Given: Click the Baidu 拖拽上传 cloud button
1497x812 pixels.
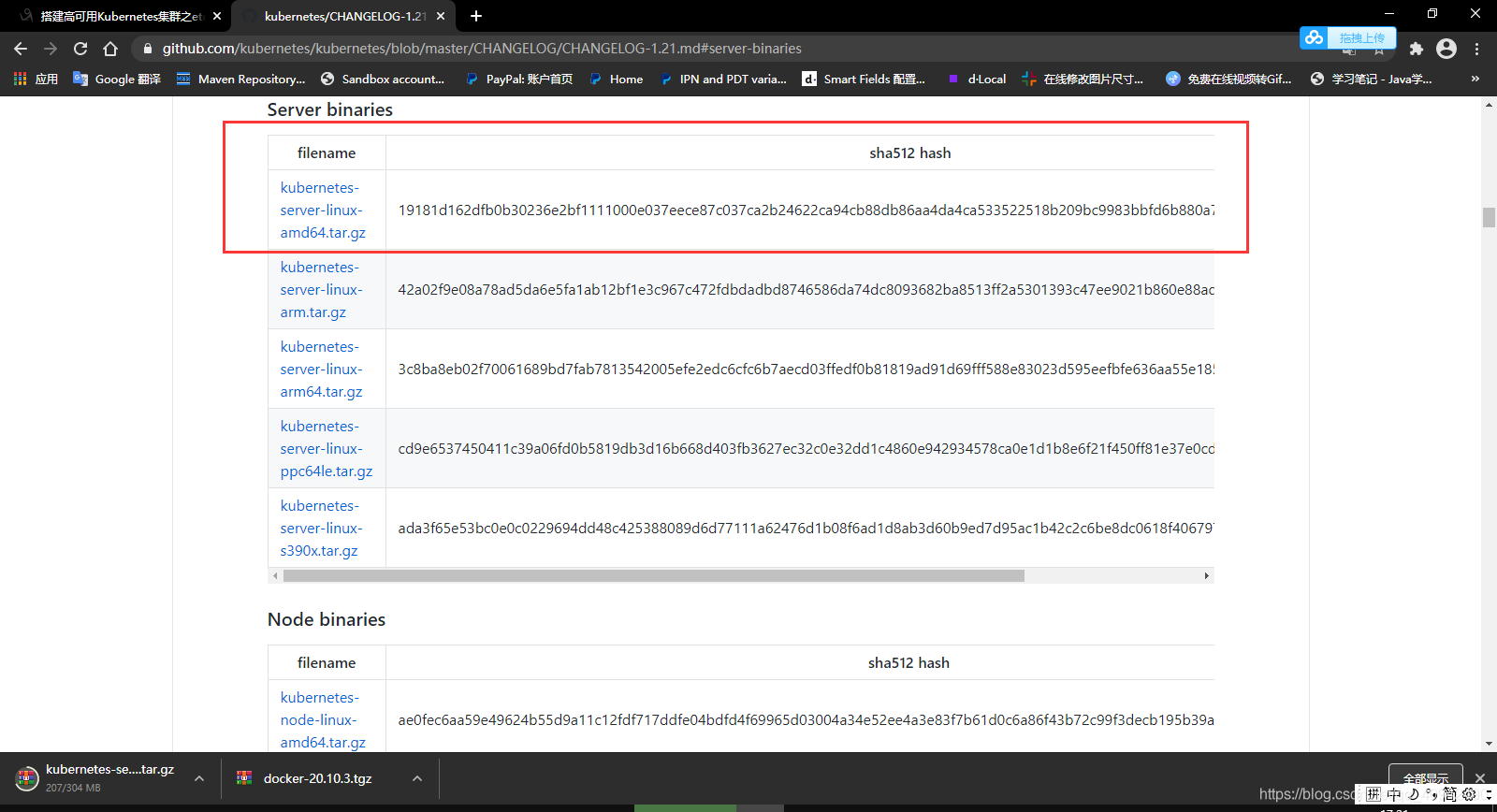Looking at the screenshot, I should 1347,37.
